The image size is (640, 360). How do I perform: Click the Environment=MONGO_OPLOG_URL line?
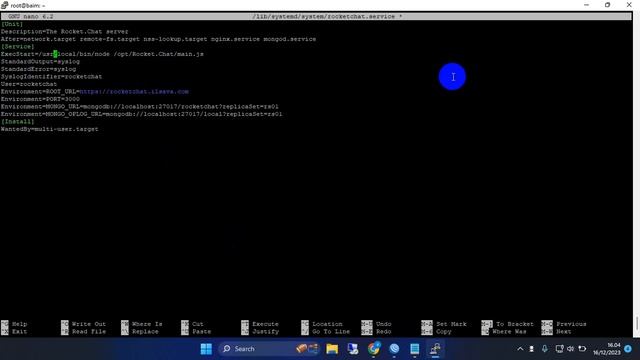coord(142,114)
